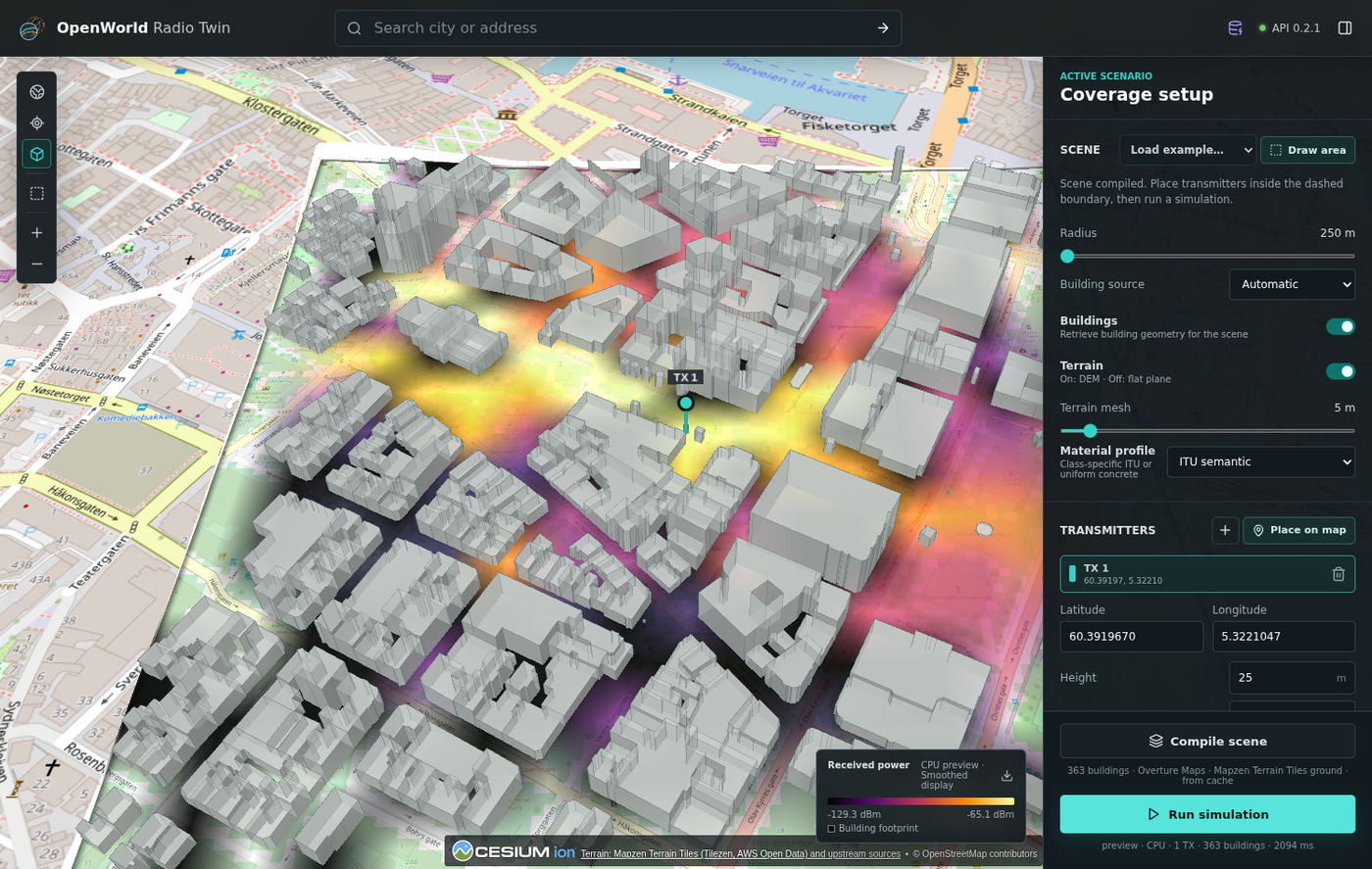
Task: Click the received power color gradient bar
Action: pyautogui.click(x=920, y=801)
